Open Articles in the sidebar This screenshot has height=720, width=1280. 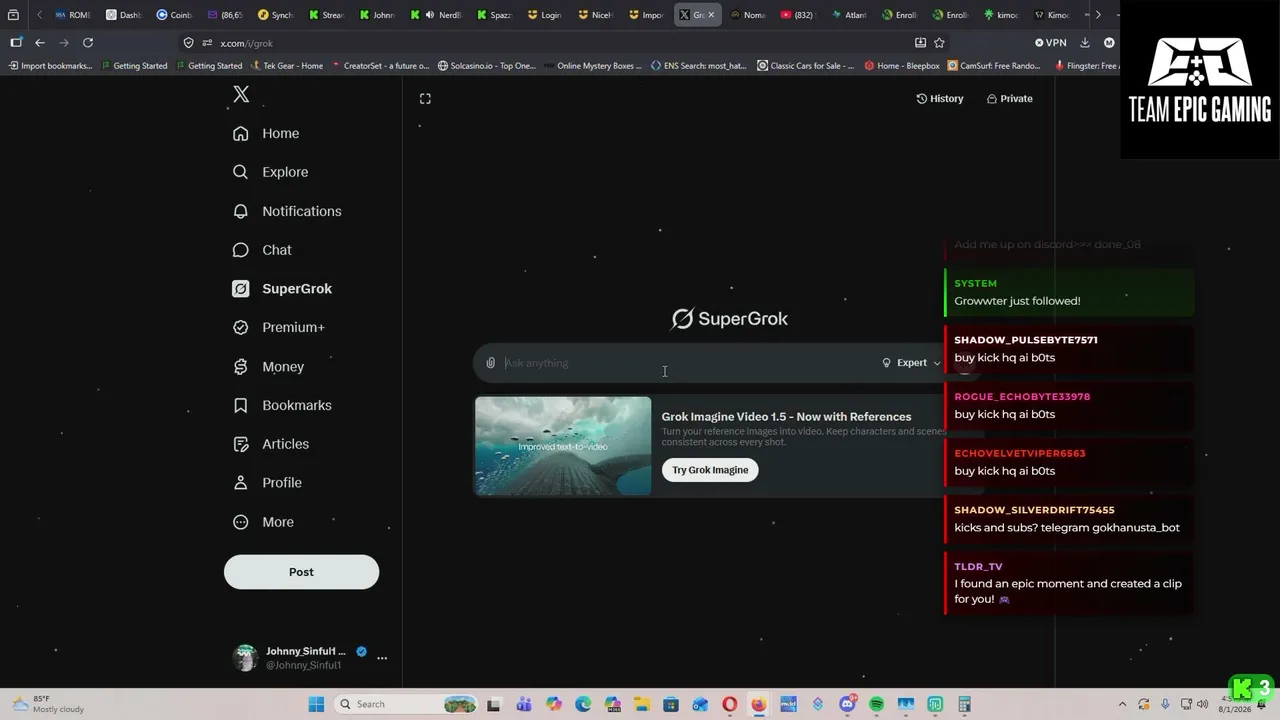click(270, 444)
